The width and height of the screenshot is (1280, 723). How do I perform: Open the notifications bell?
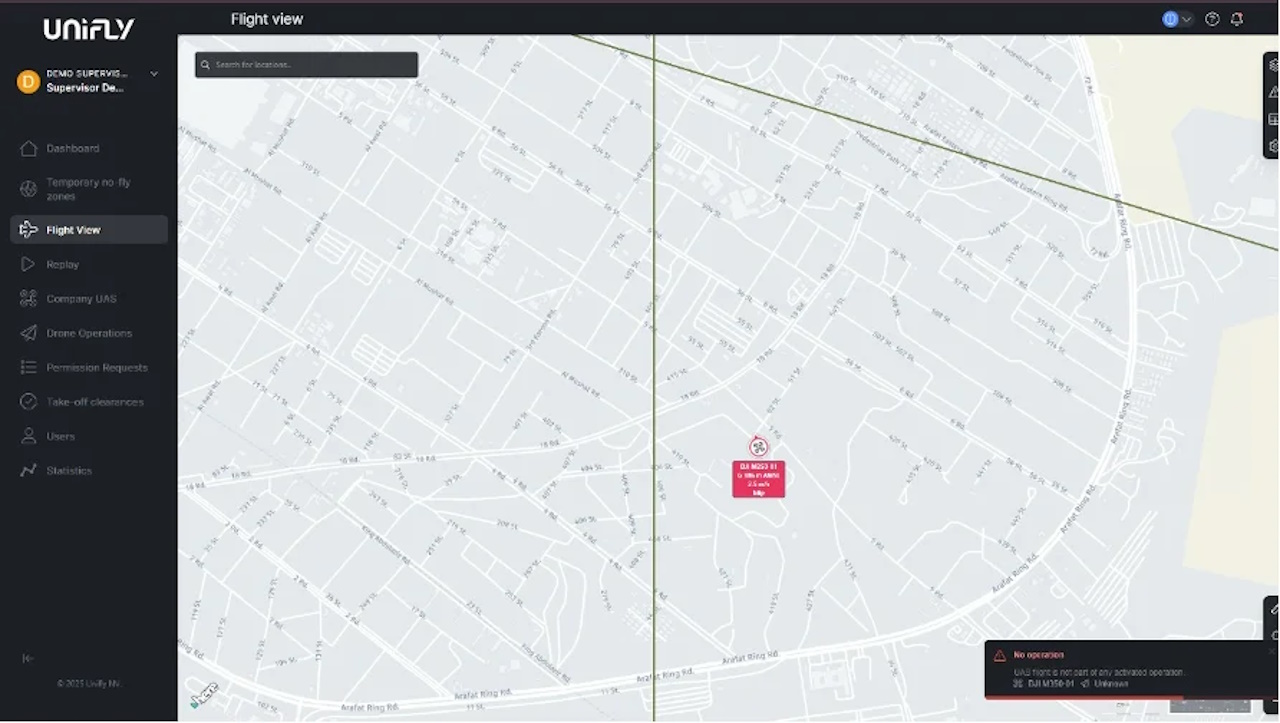click(1237, 19)
